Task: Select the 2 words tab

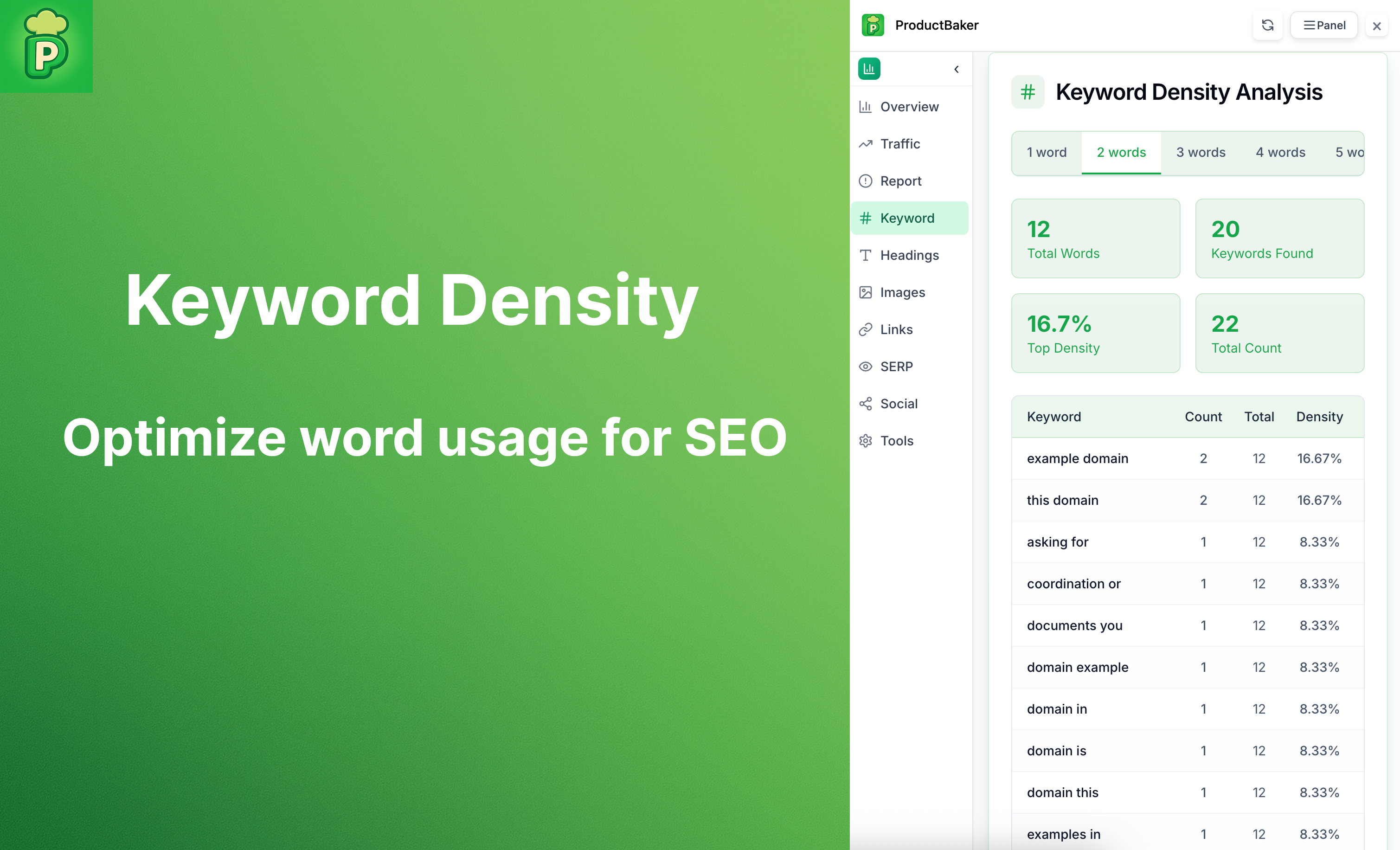Action: tap(1121, 152)
